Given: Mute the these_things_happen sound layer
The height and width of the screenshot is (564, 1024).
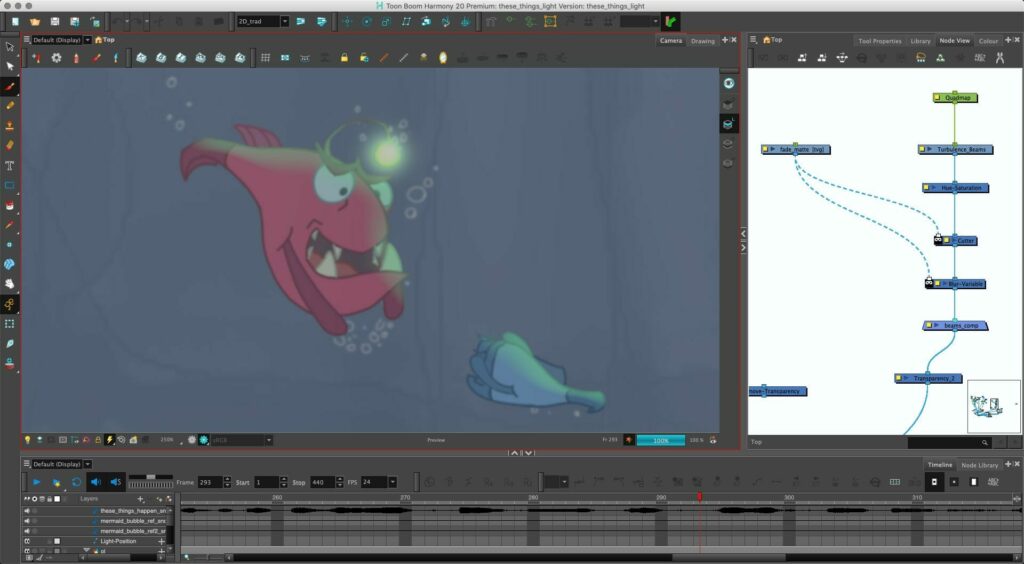Looking at the screenshot, I should point(27,511).
